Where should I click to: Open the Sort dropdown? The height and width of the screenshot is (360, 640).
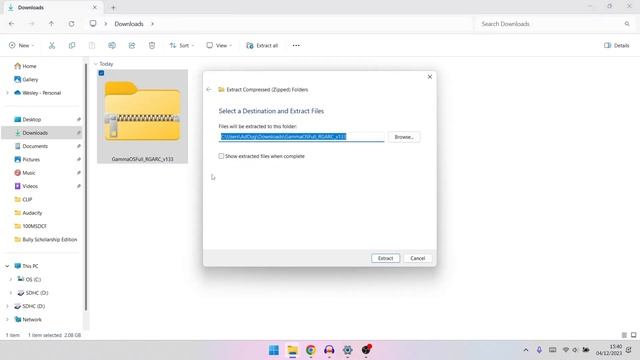pos(182,45)
